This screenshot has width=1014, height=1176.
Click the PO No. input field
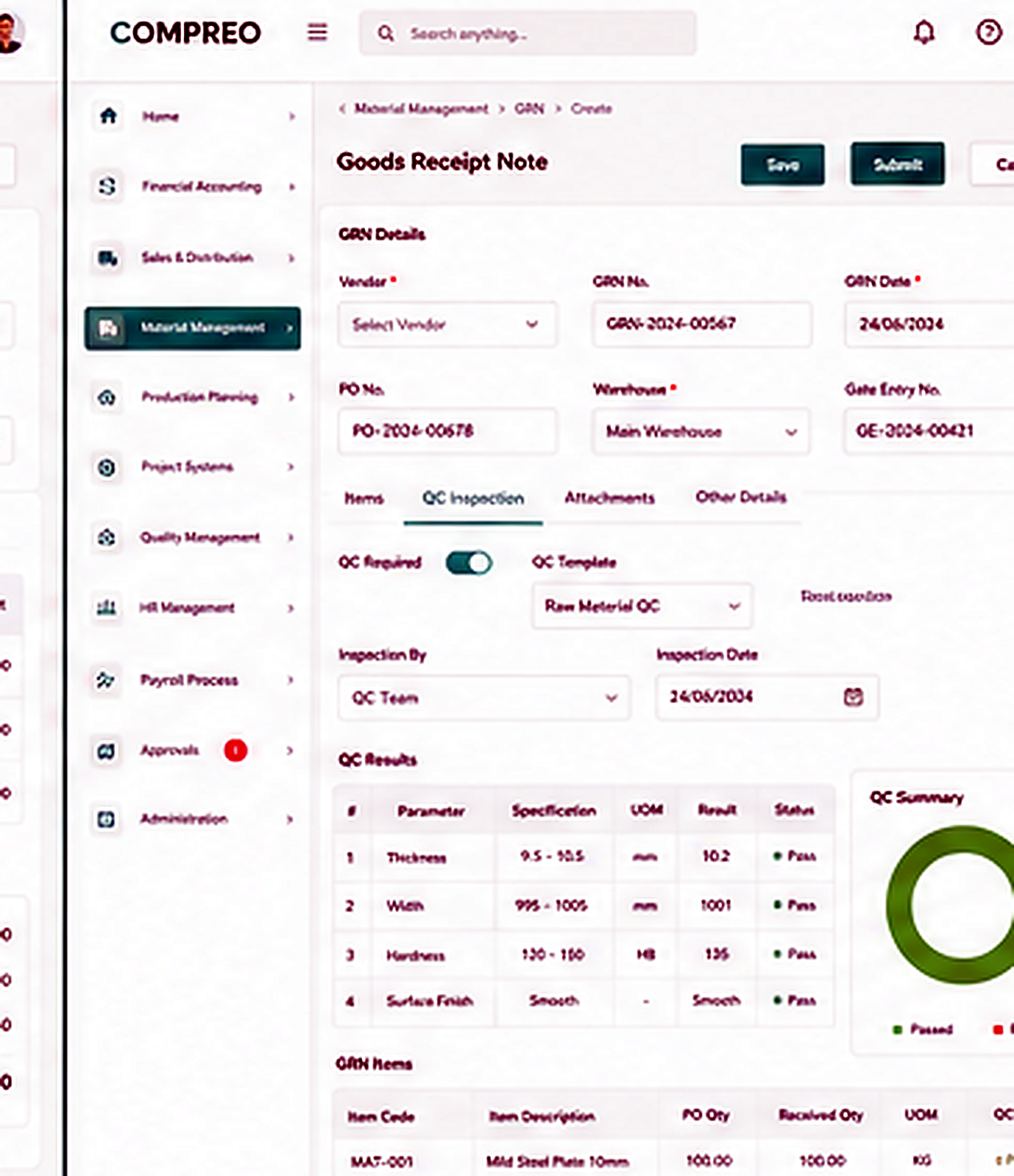click(448, 432)
